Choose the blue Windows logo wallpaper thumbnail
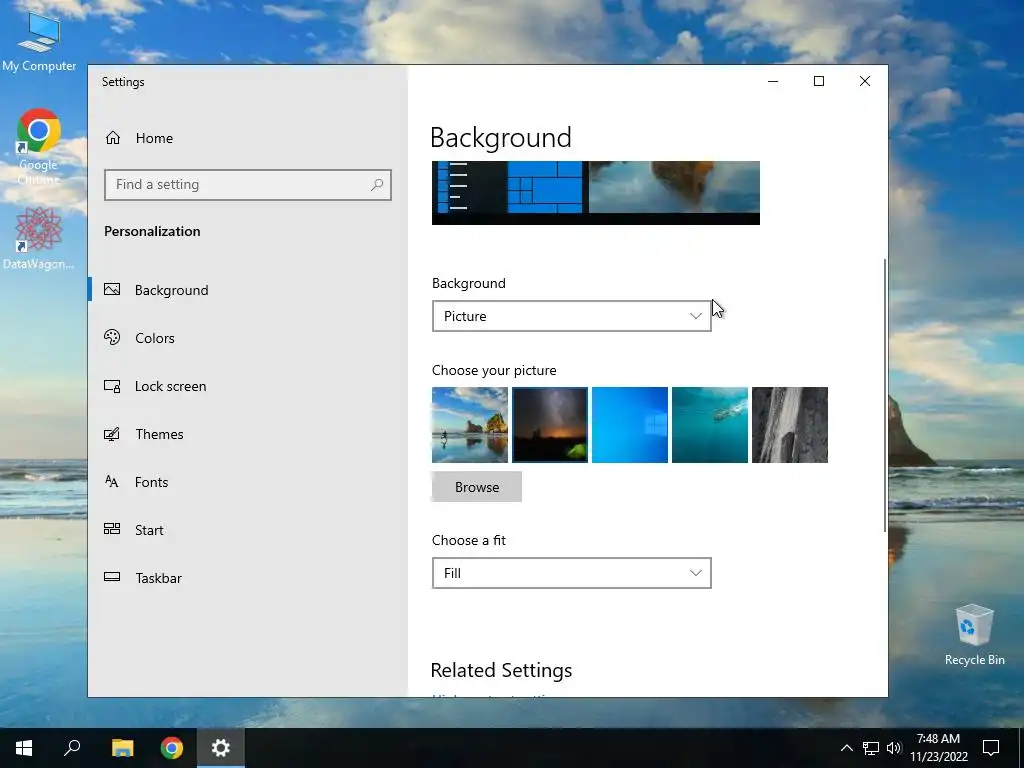The height and width of the screenshot is (768, 1024). pos(630,425)
